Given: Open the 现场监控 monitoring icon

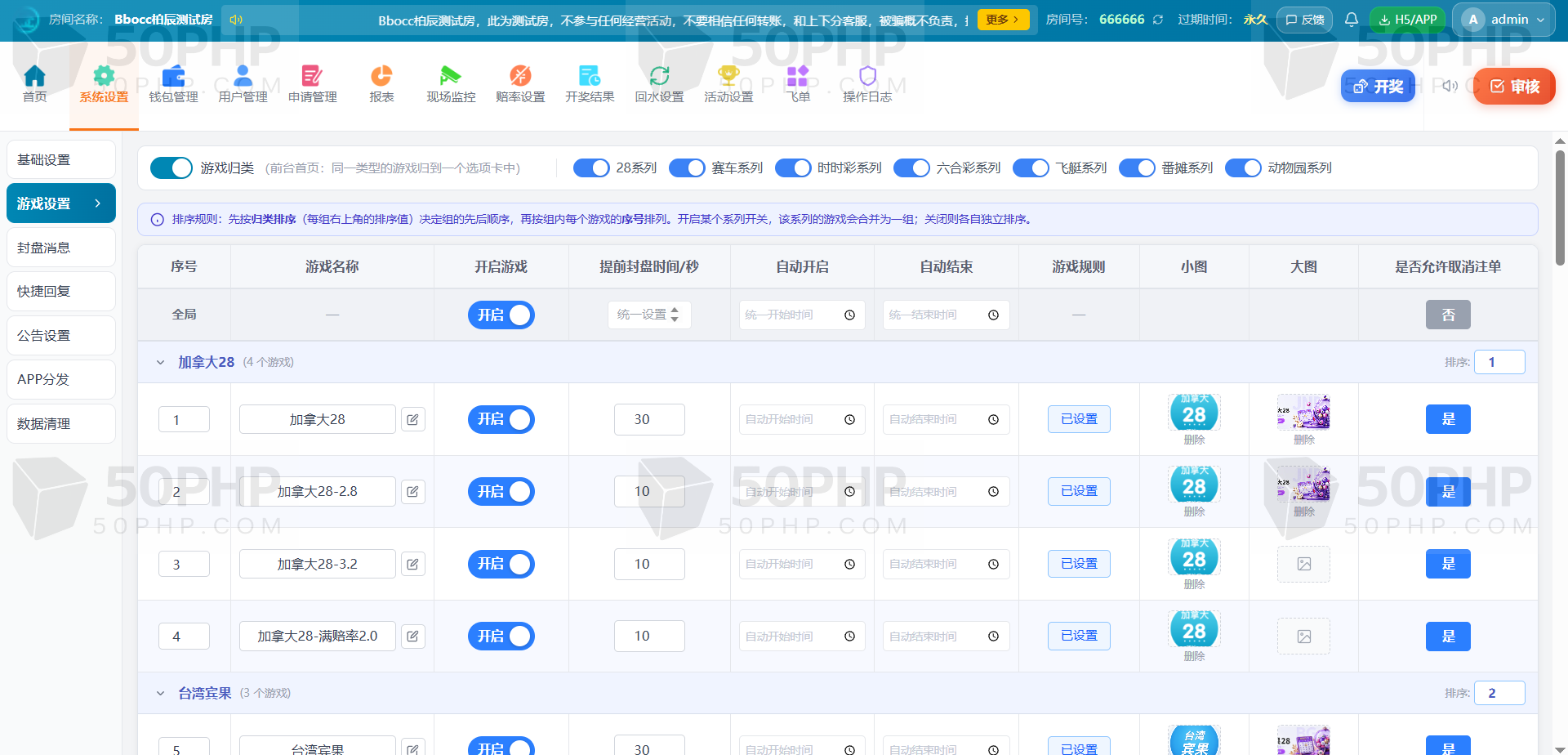Looking at the screenshot, I should (451, 76).
